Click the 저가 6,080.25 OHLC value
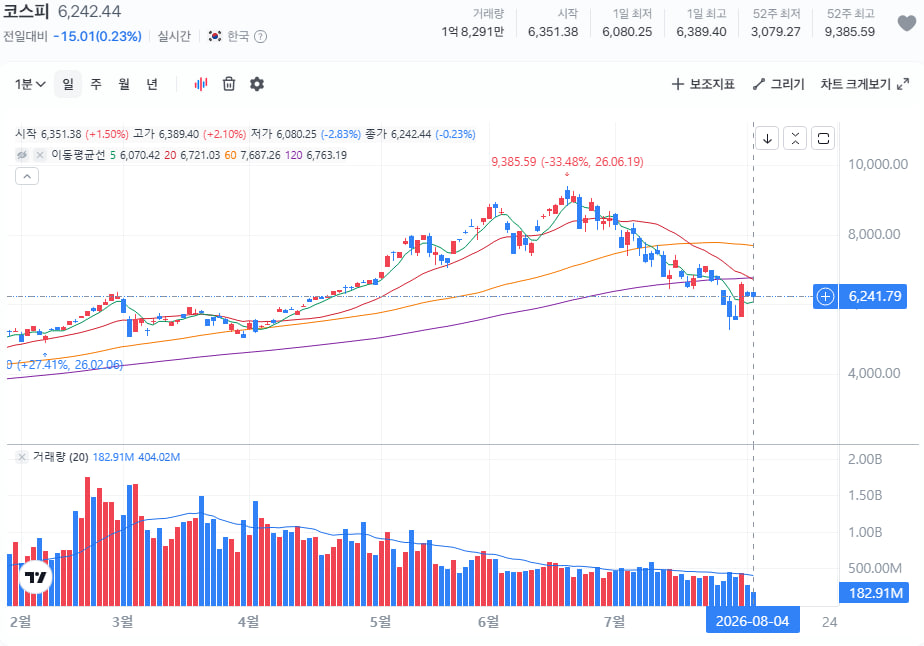 296,134
